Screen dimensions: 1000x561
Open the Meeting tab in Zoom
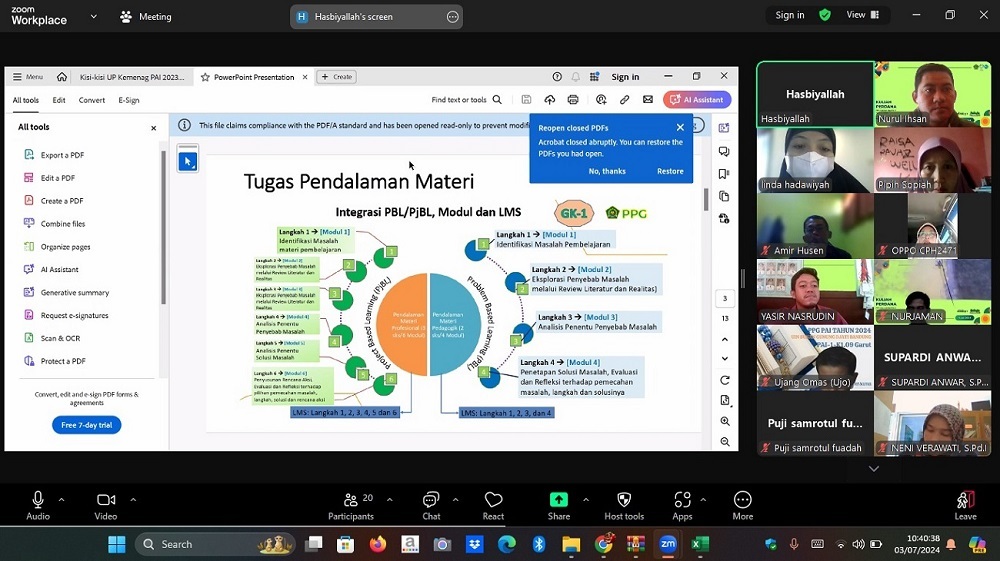point(146,17)
